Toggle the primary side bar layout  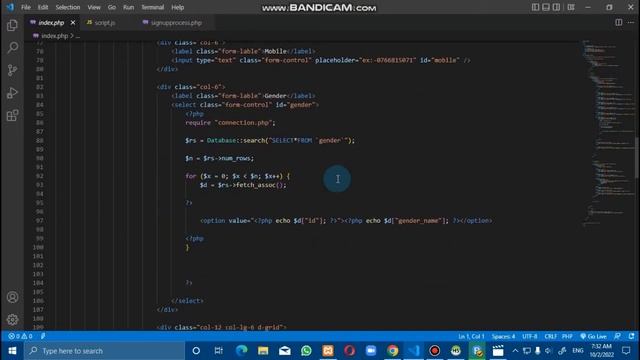coord(535,7)
